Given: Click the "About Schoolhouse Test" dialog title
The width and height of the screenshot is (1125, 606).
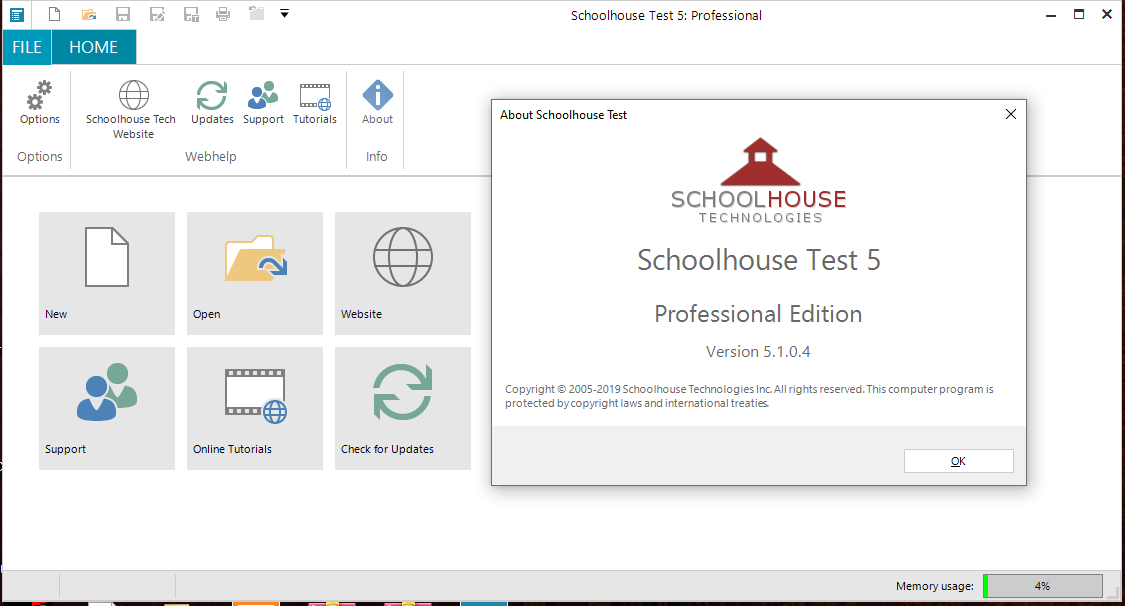Looking at the screenshot, I should click(563, 115).
